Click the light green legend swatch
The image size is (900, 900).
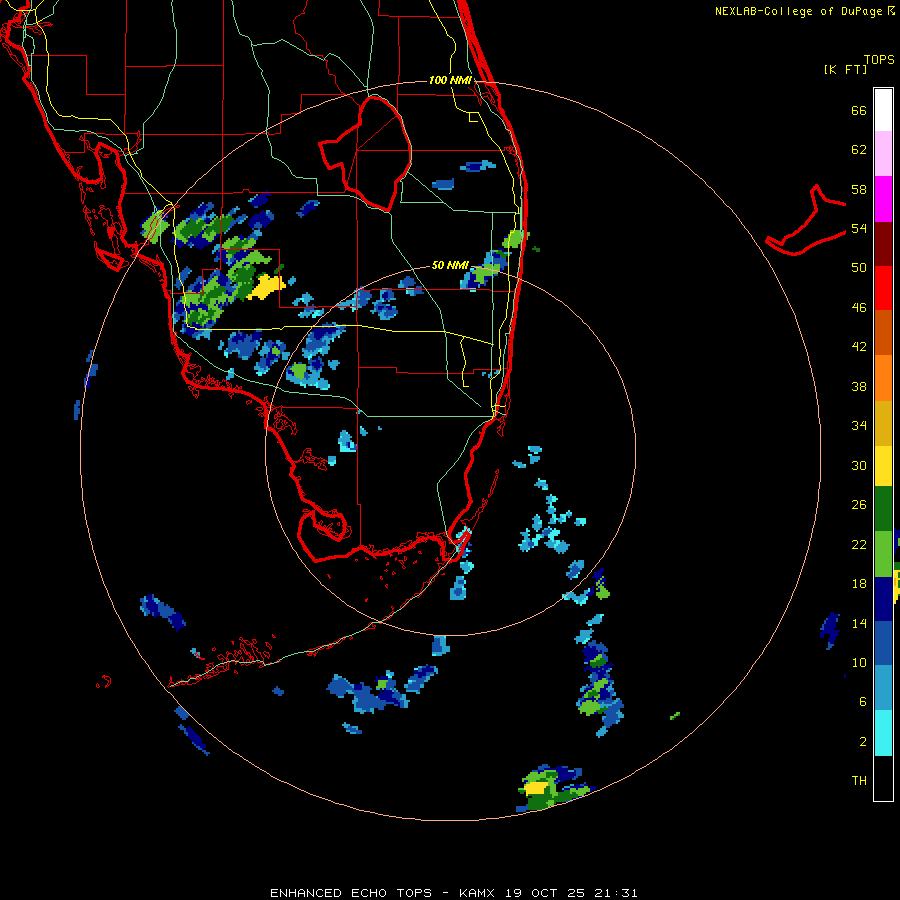tap(883, 554)
